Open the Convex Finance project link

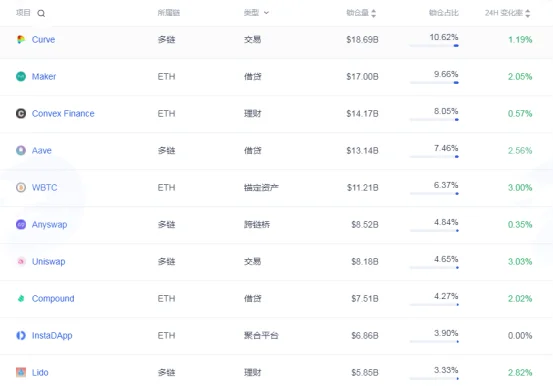[x=63, y=113]
